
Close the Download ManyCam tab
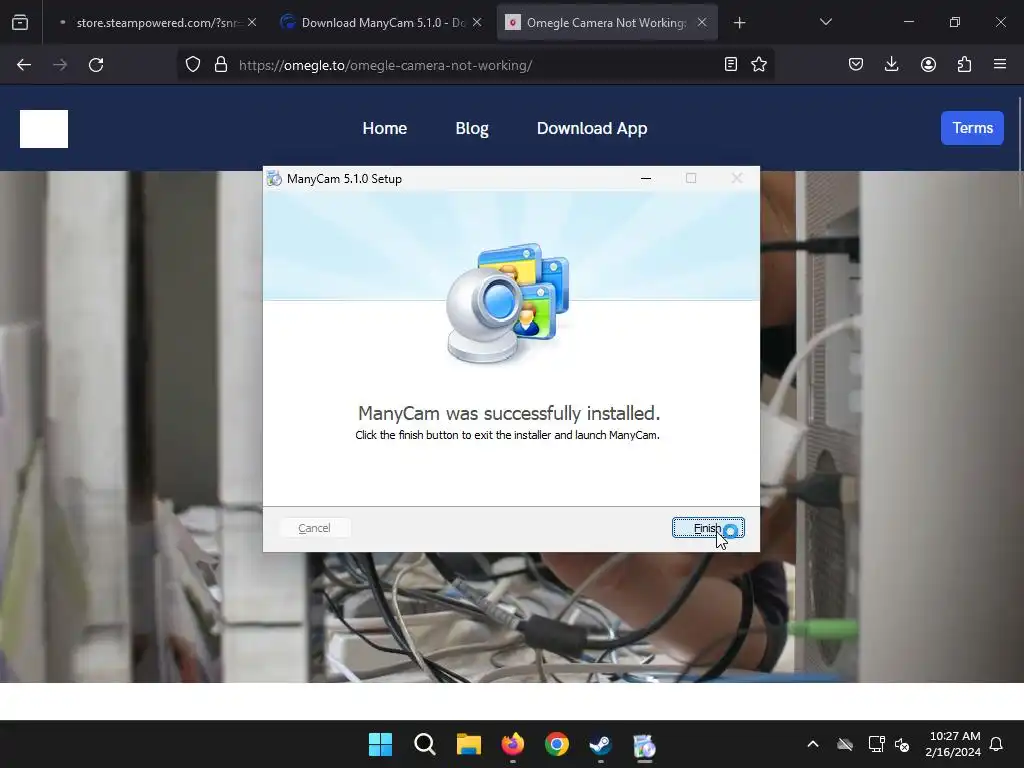(477, 22)
